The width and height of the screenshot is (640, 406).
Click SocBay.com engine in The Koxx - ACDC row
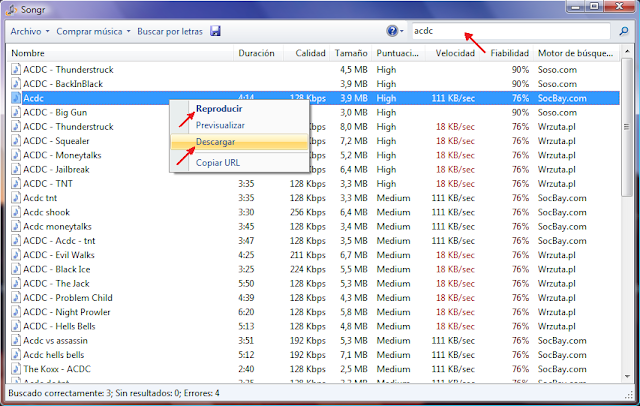click(x=562, y=369)
